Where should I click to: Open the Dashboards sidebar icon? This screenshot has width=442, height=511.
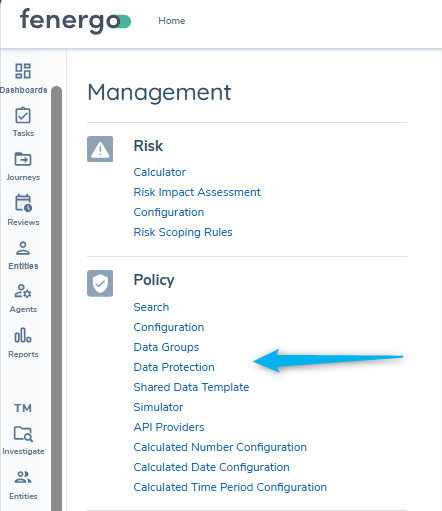(23, 71)
